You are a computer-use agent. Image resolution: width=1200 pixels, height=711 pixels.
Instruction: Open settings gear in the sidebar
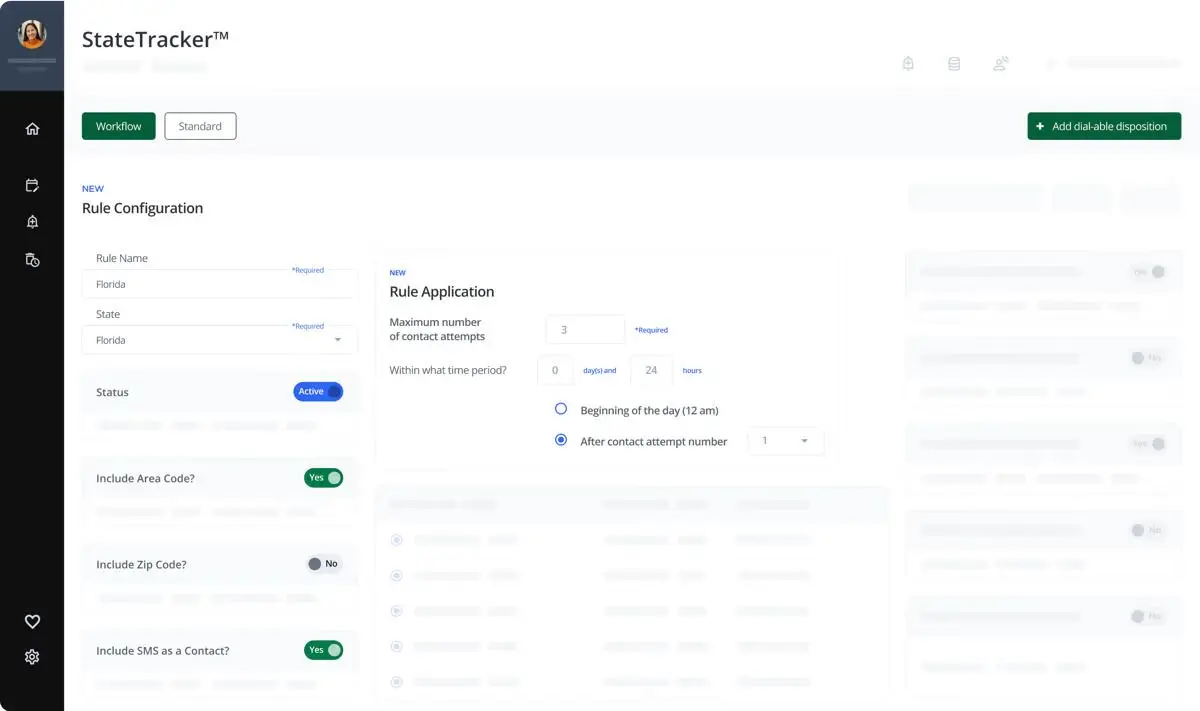[x=32, y=657]
